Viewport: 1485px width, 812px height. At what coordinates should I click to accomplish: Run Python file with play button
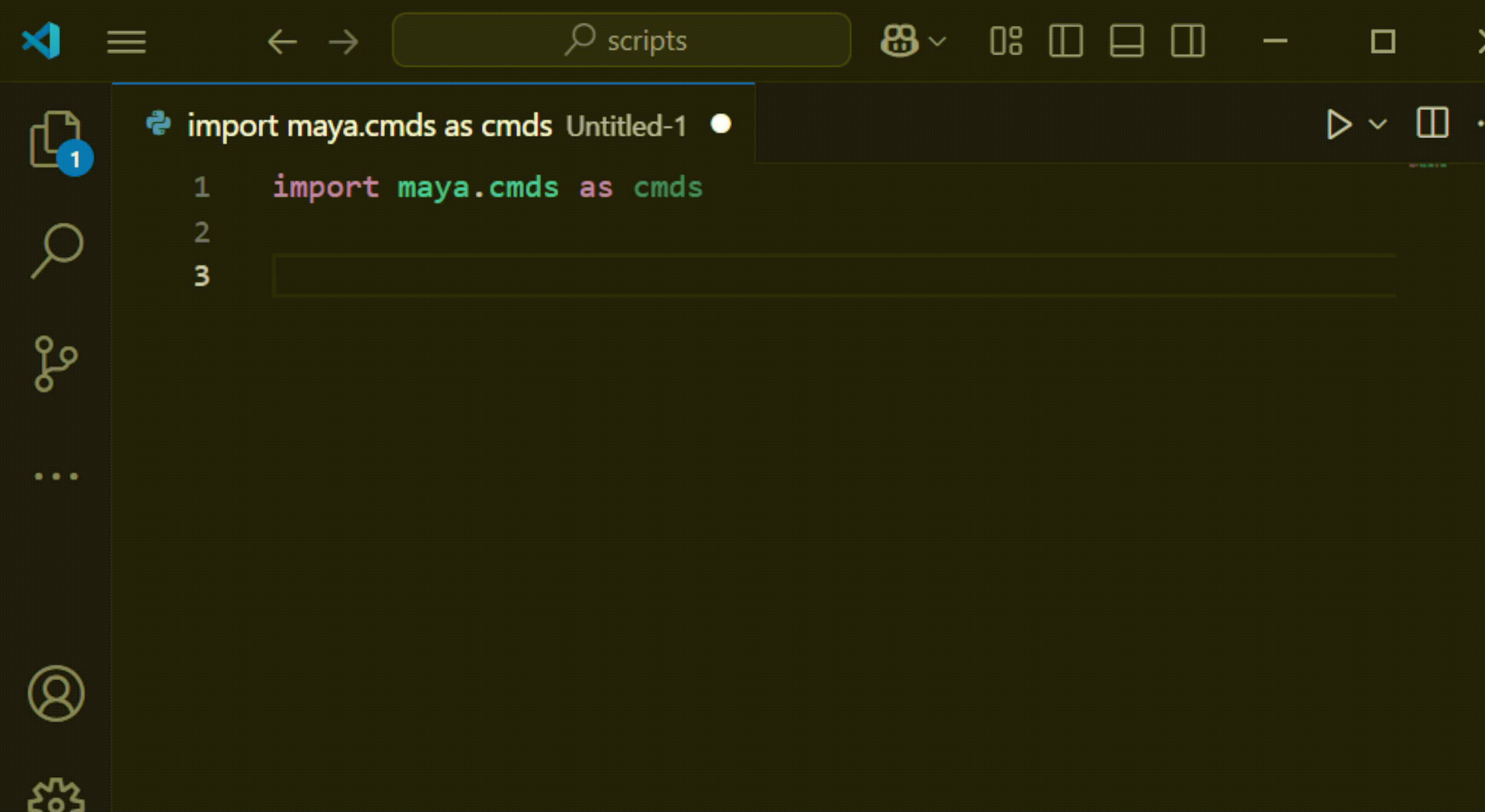pos(1338,125)
